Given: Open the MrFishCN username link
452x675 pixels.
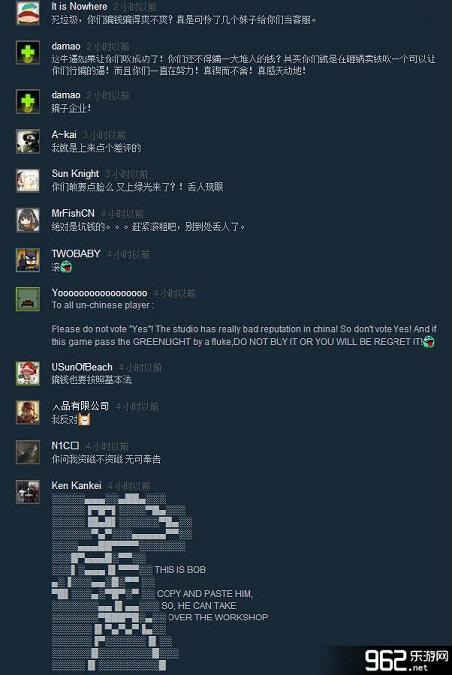Looking at the screenshot, I should (73, 213).
